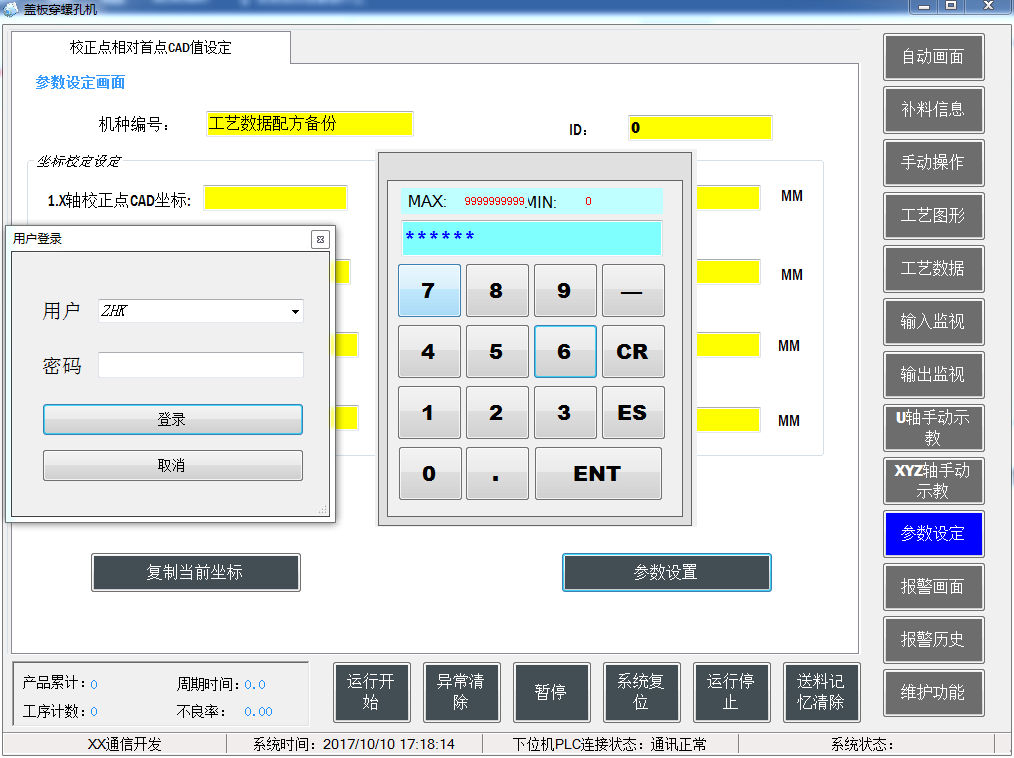Open the 自动画面 screen

point(933,57)
